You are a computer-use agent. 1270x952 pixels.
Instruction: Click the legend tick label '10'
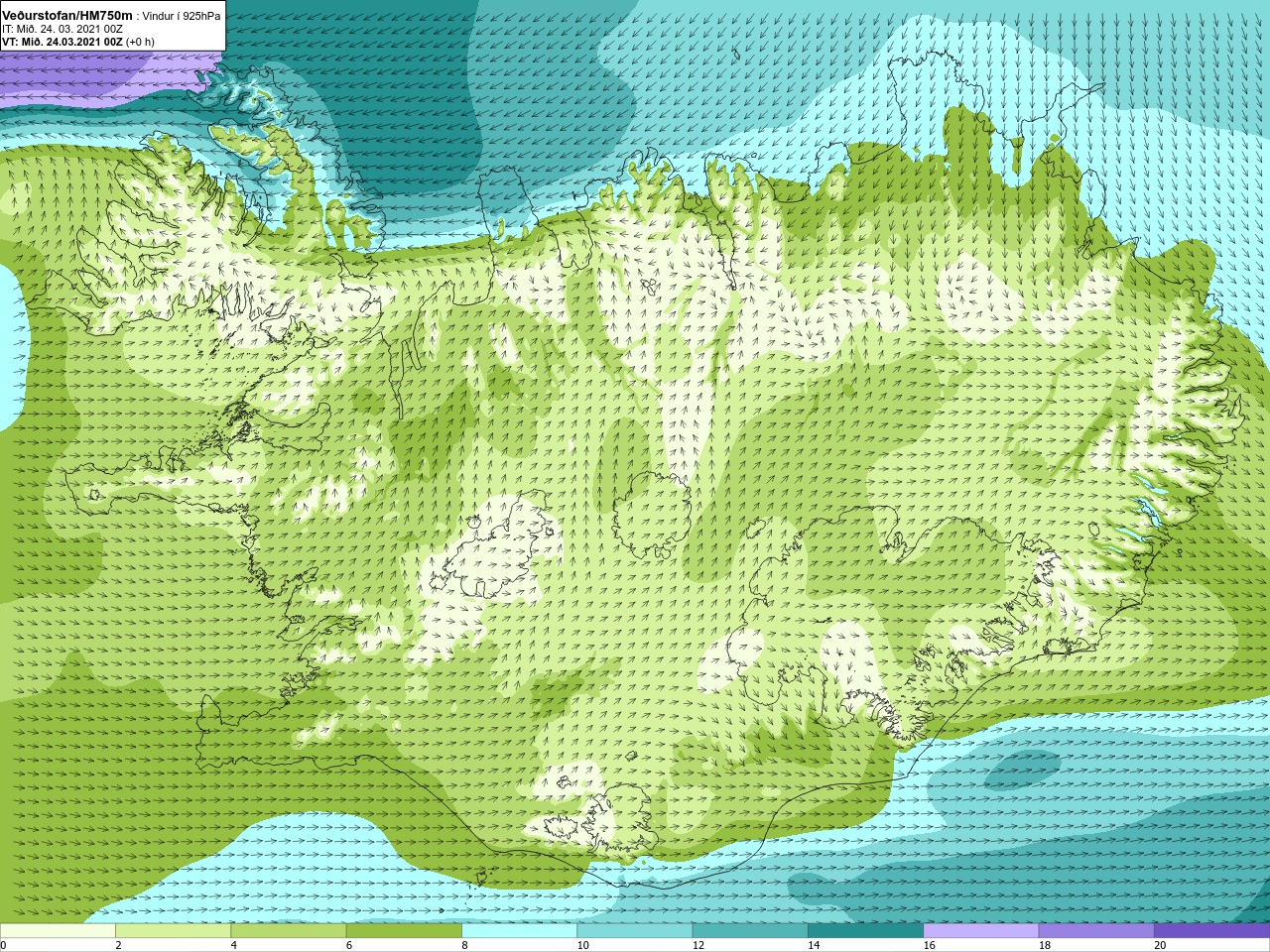point(582,945)
